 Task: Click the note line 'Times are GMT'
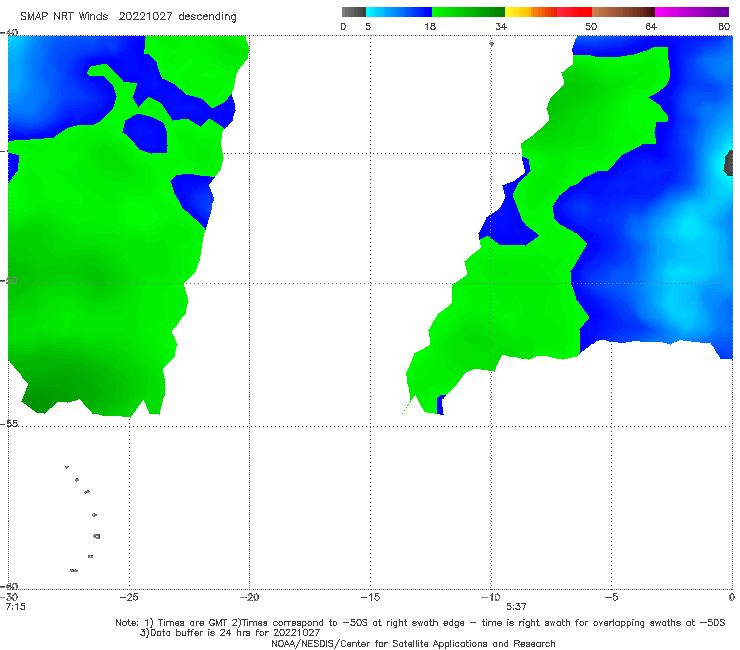(194, 623)
